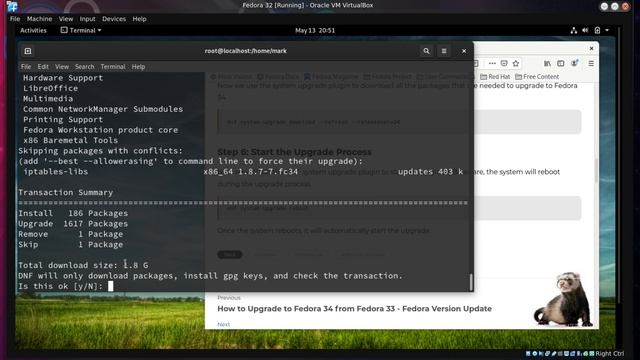640x360 pixels.
Task: Toggle Firefox sidebar icon
Action: (560, 63)
